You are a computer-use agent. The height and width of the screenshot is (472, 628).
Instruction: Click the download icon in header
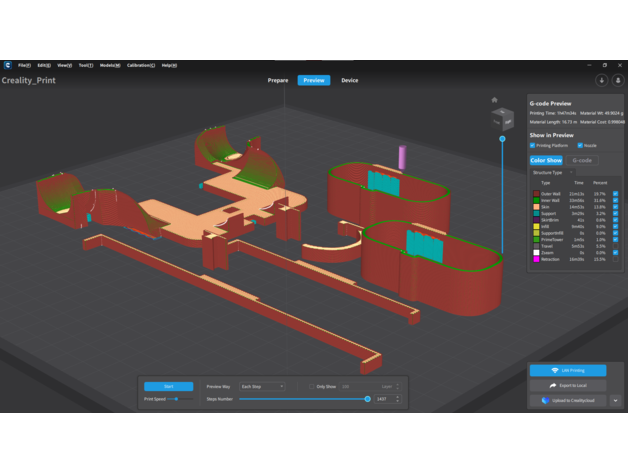click(x=602, y=80)
